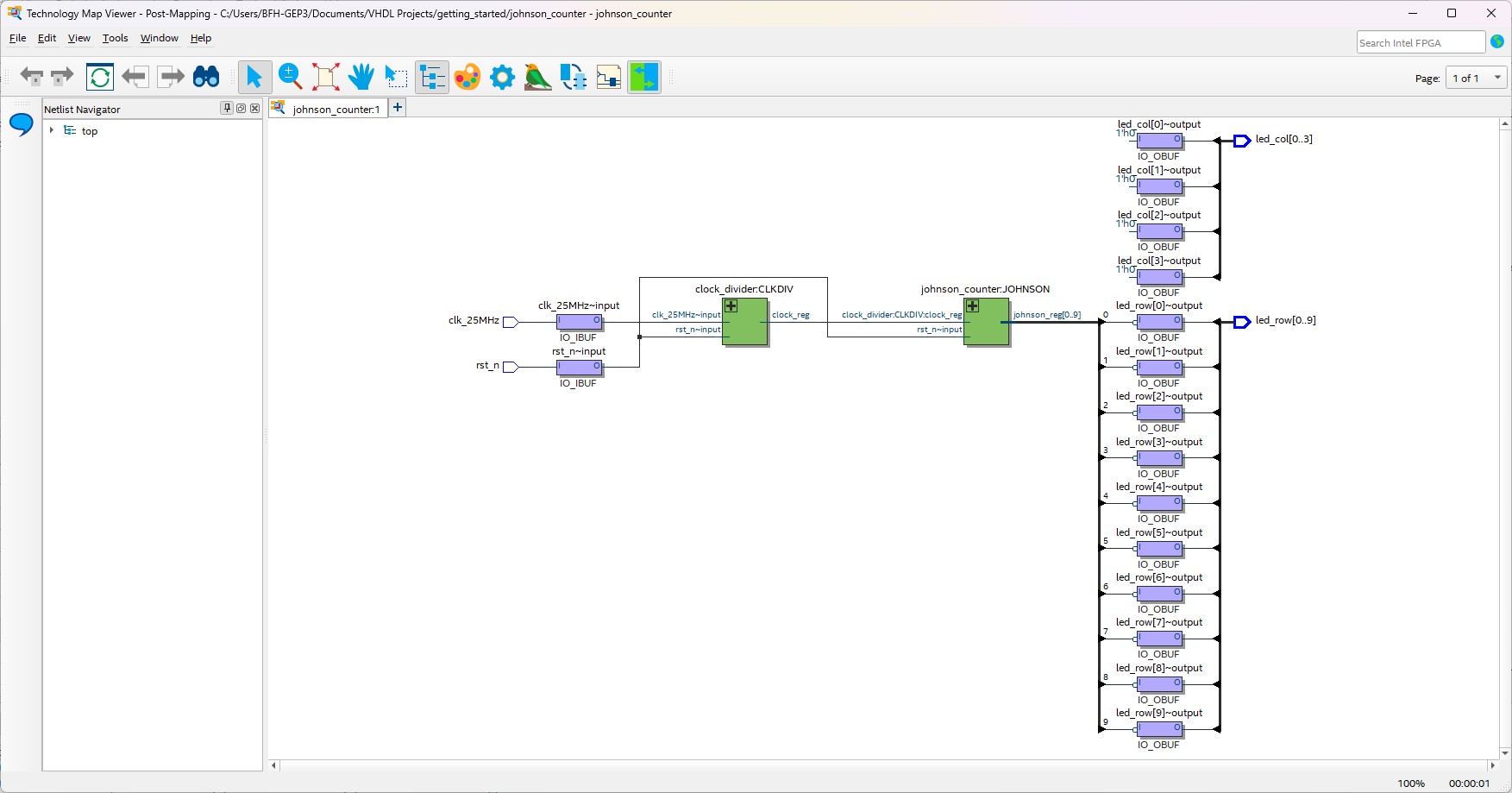Toggle the green-blue split view icon
Screen dimensions: 1512x793
(644, 77)
